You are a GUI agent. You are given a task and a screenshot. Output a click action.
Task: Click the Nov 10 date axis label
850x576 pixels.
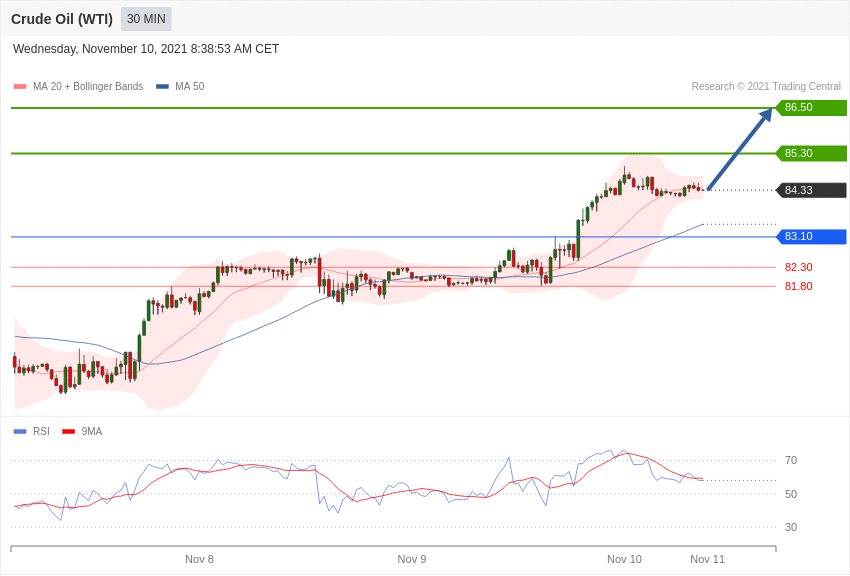tap(624, 559)
